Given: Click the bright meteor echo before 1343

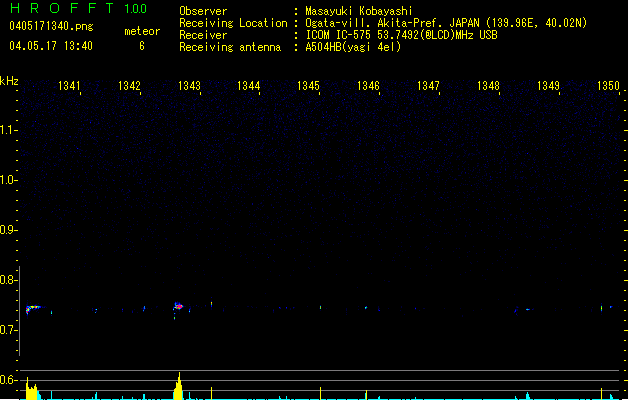Looking at the screenshot, I should pyautogui.click(x=178, y=307).
